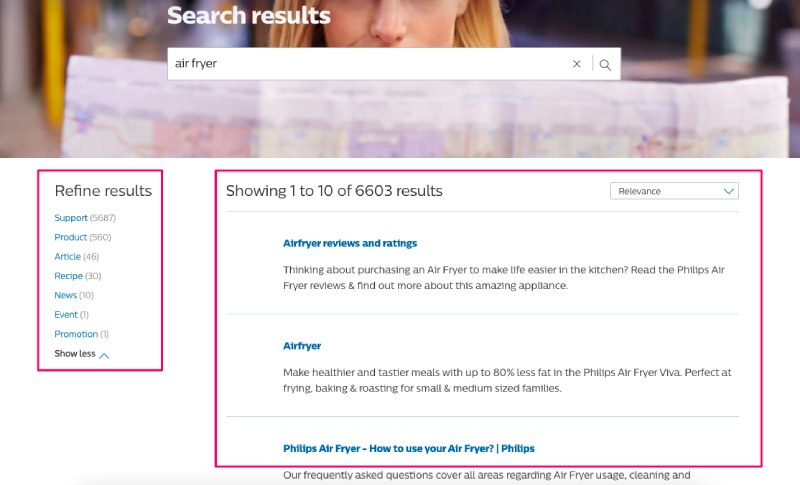
Task: Open the 'Airfryer' result link
Action: (302, 346)
